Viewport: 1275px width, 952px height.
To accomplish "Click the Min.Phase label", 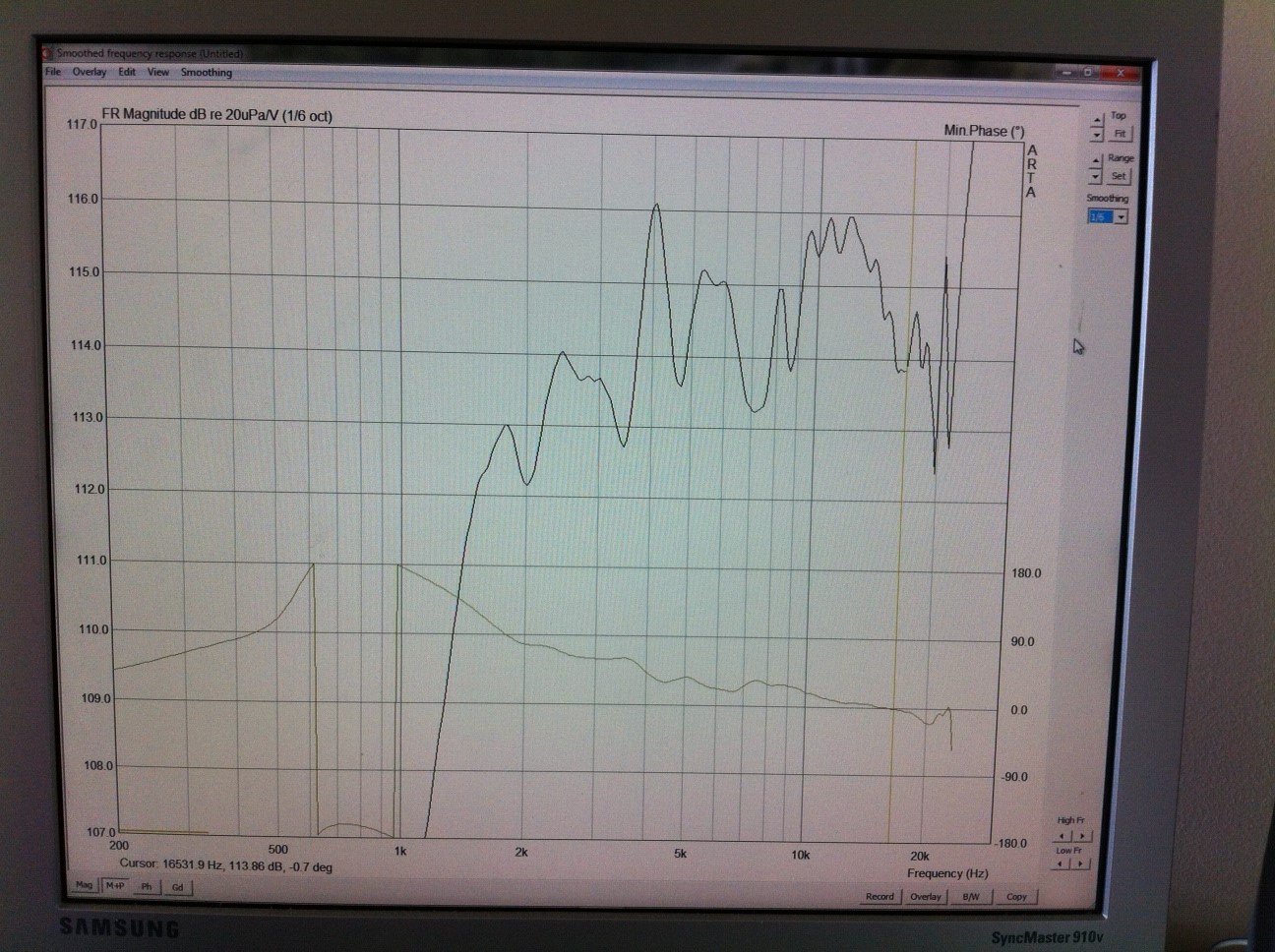I will coord(984,131).
